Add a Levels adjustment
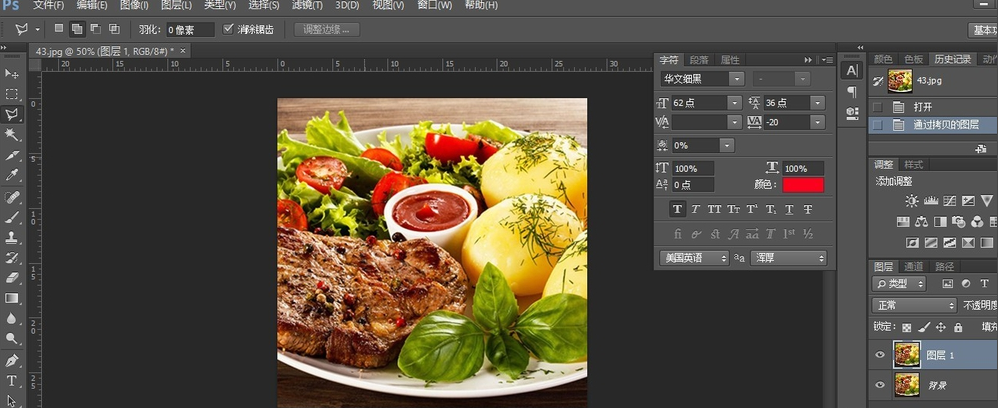Viewport: 998px width, 408px height. tap(931, 201)
